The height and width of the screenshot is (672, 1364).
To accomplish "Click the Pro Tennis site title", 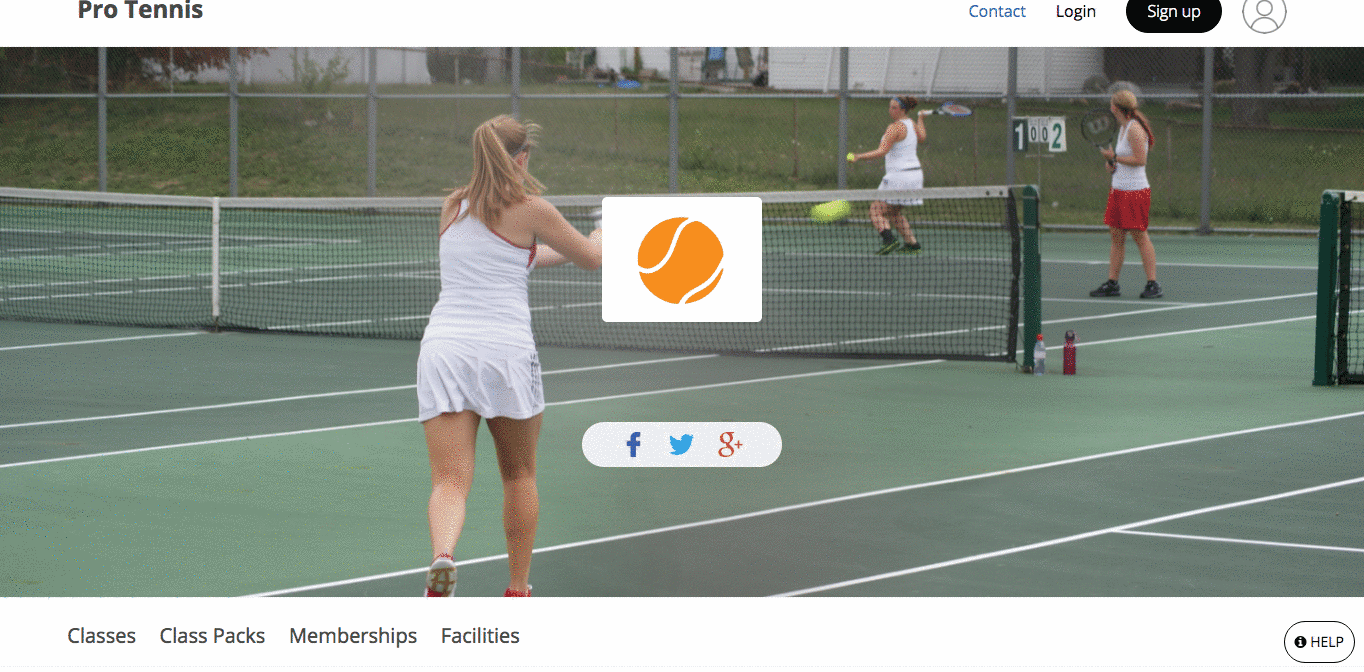I will (140, 11).
